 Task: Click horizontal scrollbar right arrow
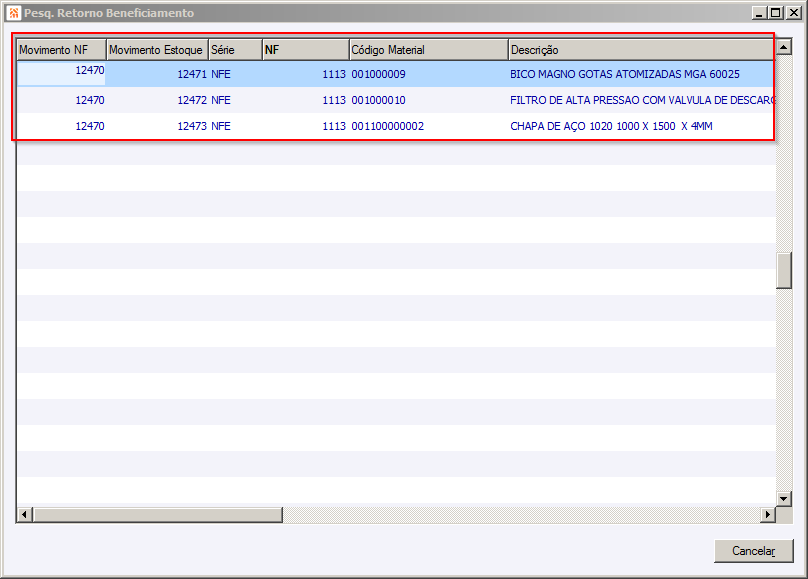coord(768,514)
